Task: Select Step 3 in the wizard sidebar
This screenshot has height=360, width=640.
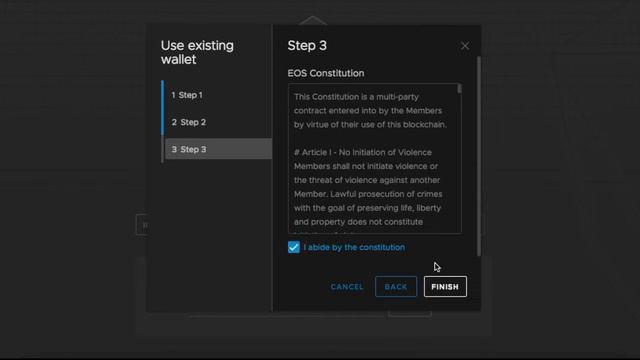Action: coord(218,149)
